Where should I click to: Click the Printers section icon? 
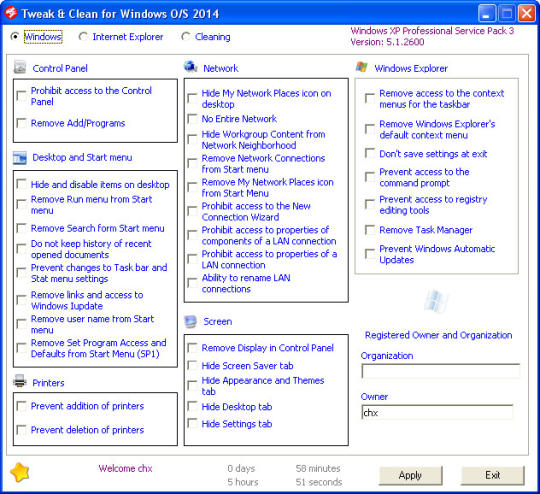pos(20,381)
